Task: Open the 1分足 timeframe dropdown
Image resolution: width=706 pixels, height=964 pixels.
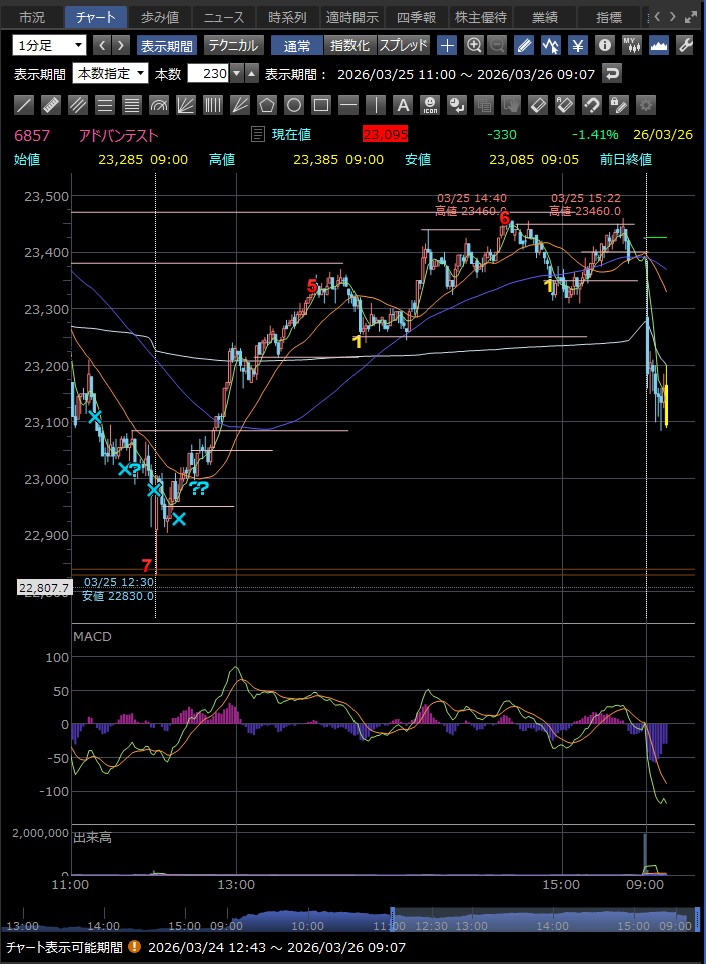Action: (50, 45)
